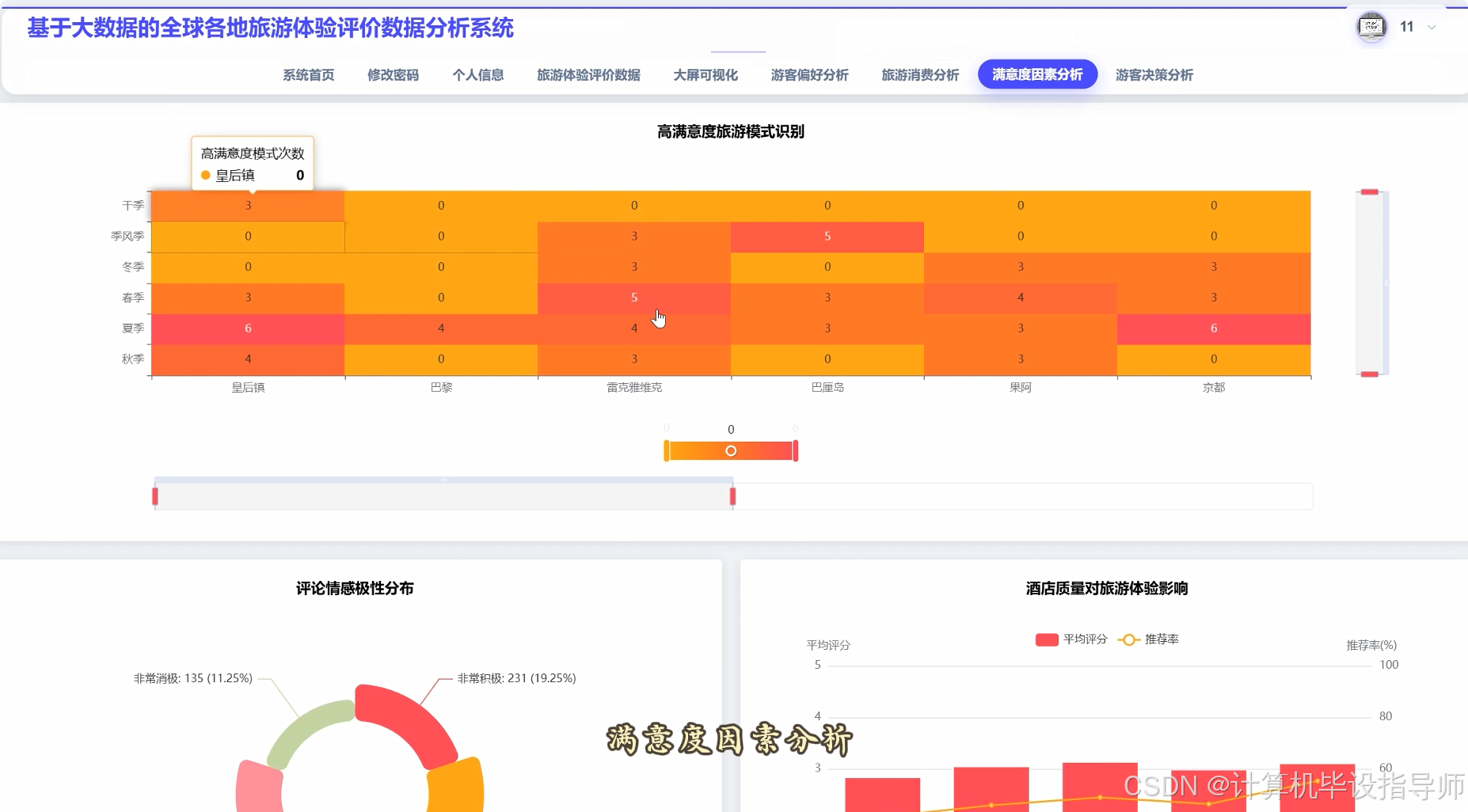Click the highlighted 满意度因素分析 button
Image resolution: width=1468 pixels, height=812 pixels.
[x=1037, y=74]
